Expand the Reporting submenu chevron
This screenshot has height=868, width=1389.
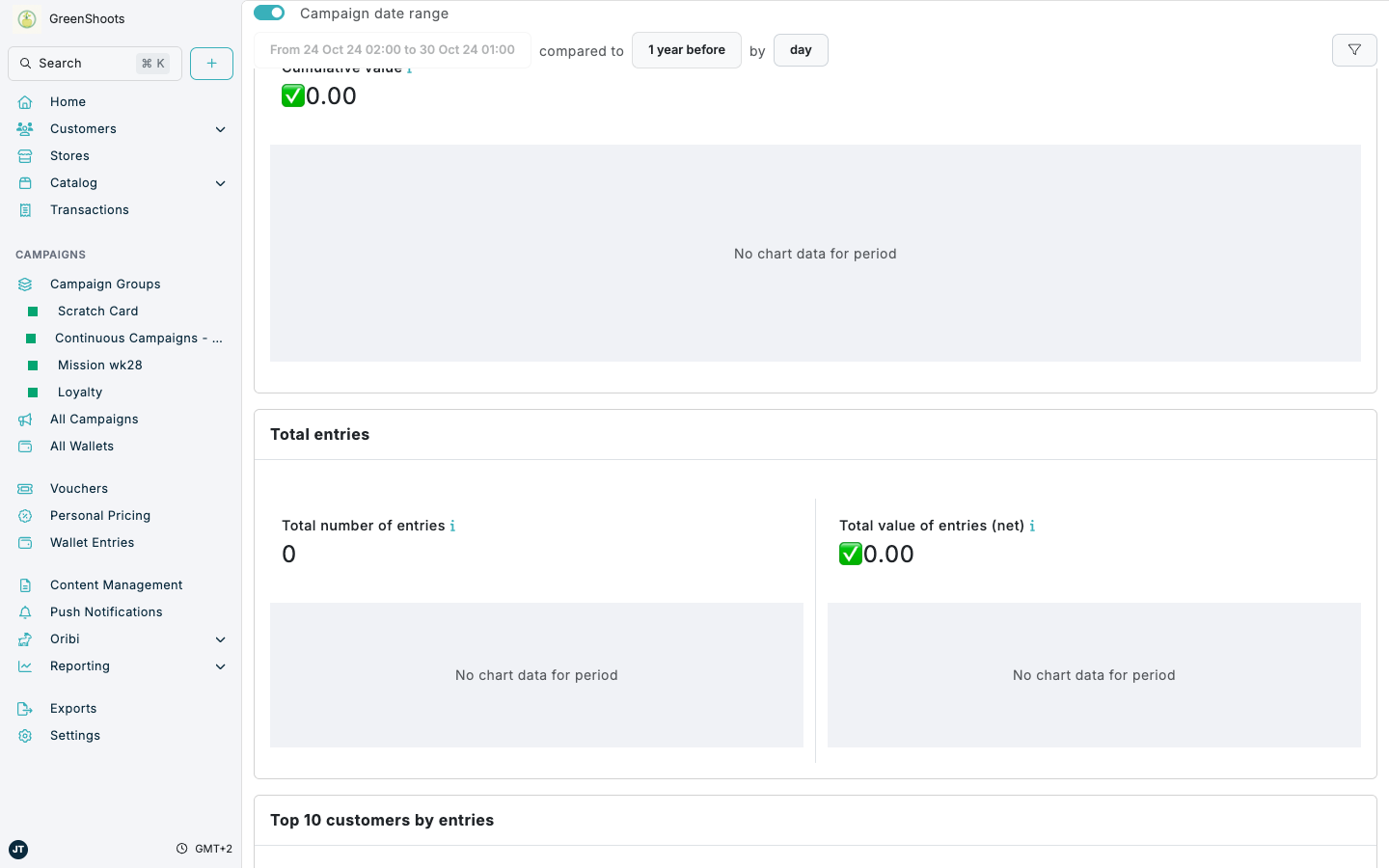(x=220, y=666)
